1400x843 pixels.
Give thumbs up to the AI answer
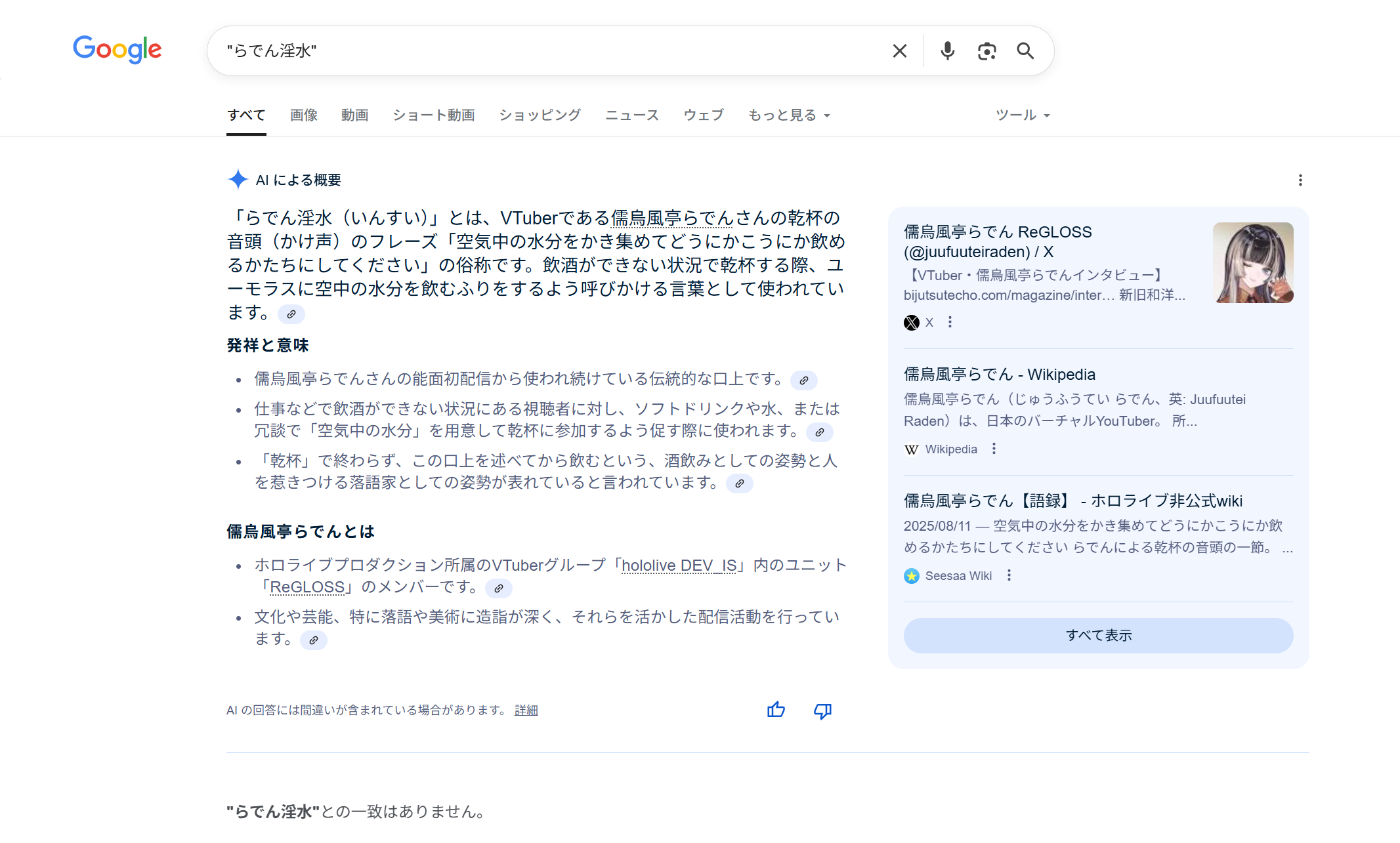point(776,710)
